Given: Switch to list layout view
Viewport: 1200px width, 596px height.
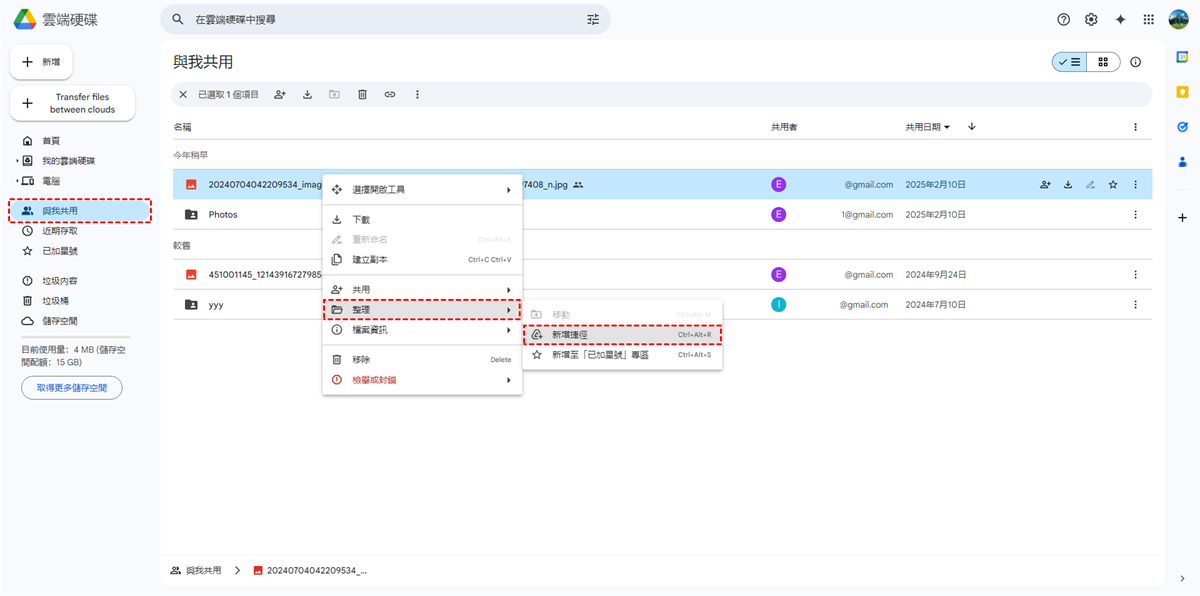Looking at the screenshot, I should (x=1069, y=62).
